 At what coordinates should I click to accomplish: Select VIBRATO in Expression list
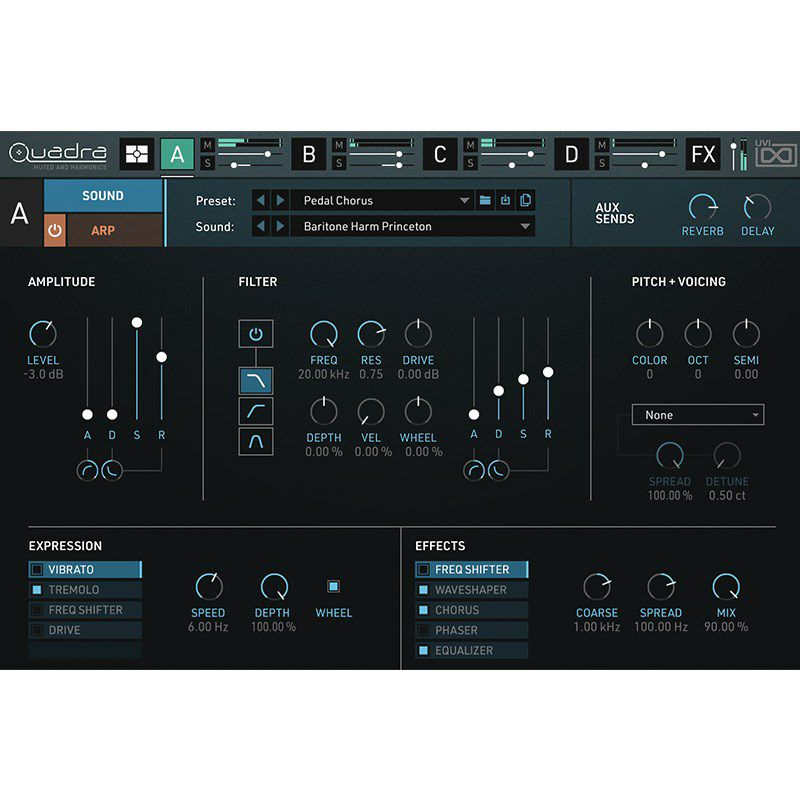click(x=85, y=569)
